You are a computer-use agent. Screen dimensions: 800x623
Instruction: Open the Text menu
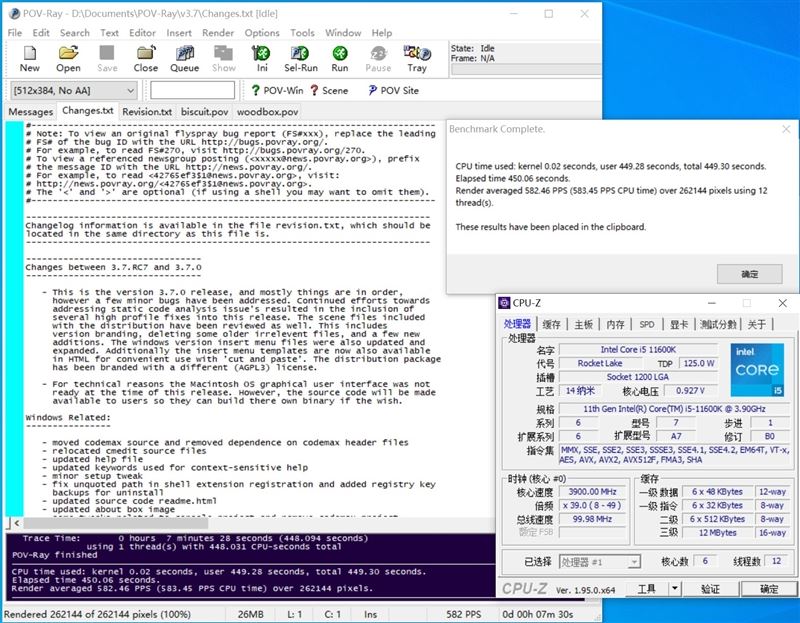tap(109, 33)
